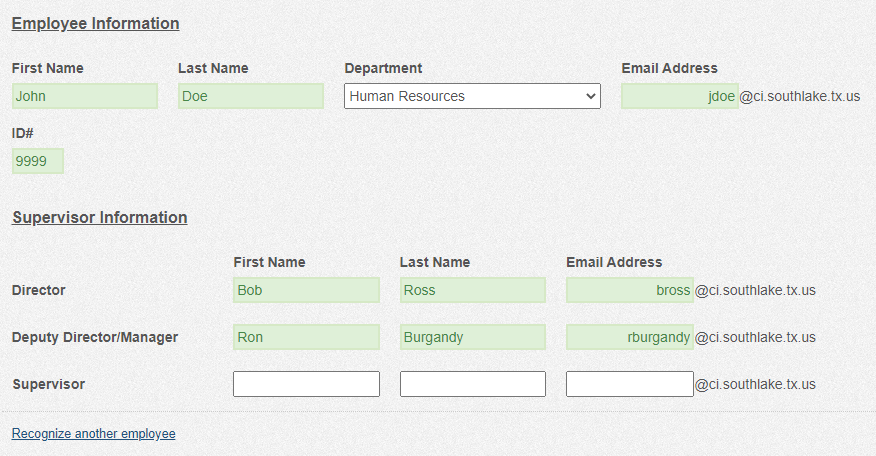Click the employee First Name field John
Viewport: 876px width, 456px height.
click(85, 96)
